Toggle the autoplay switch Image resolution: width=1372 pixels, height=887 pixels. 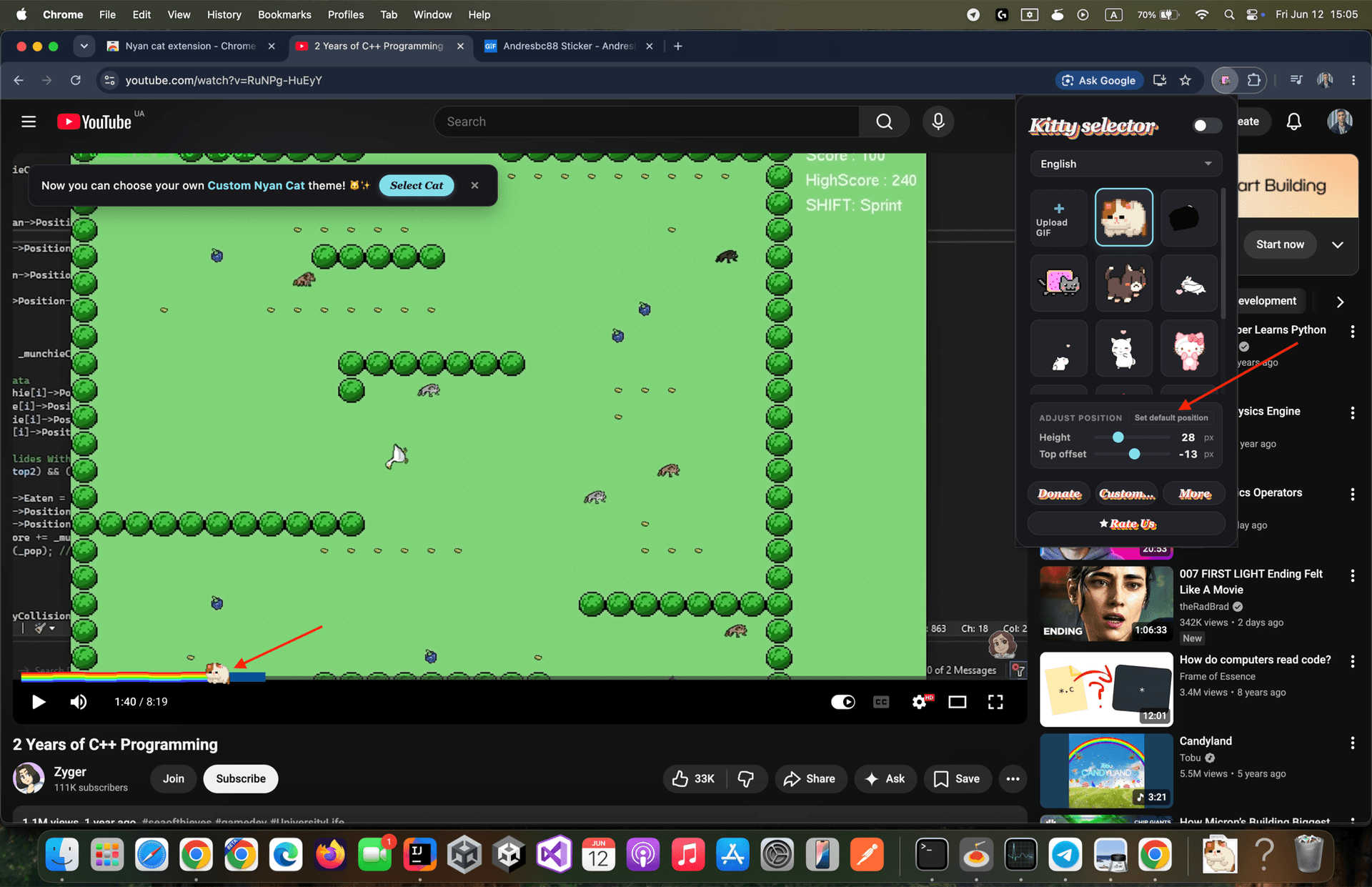[842, 702]
